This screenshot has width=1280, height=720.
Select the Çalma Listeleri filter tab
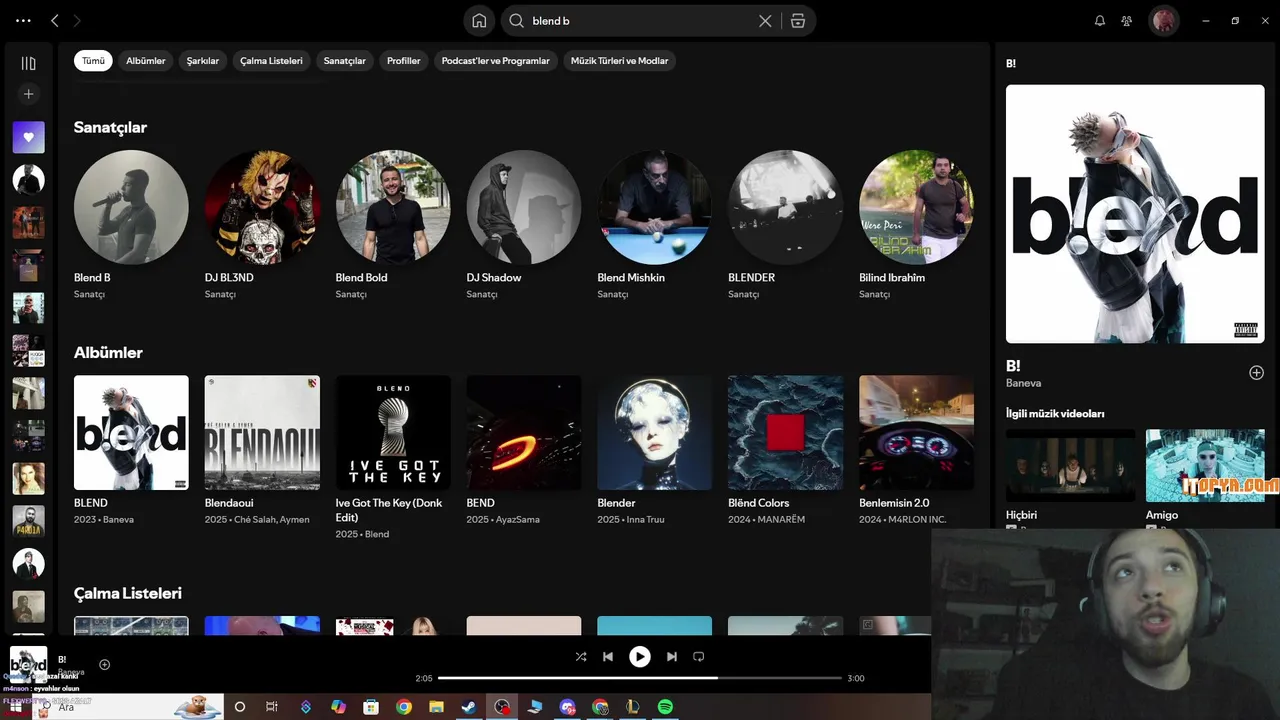271,61
